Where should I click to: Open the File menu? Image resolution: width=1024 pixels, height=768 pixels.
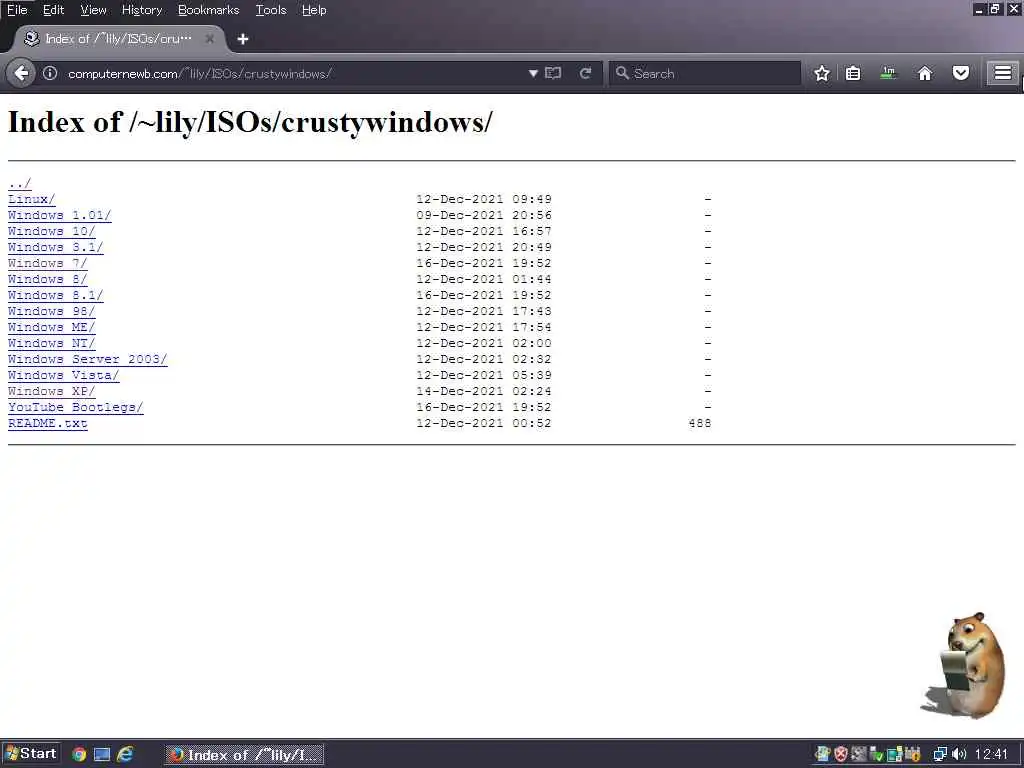(x=17, y=10)
